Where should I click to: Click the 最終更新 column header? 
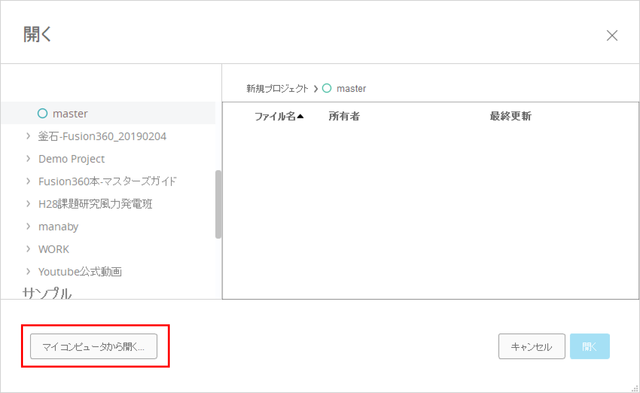pyautogui.click(x=511, y=116)
